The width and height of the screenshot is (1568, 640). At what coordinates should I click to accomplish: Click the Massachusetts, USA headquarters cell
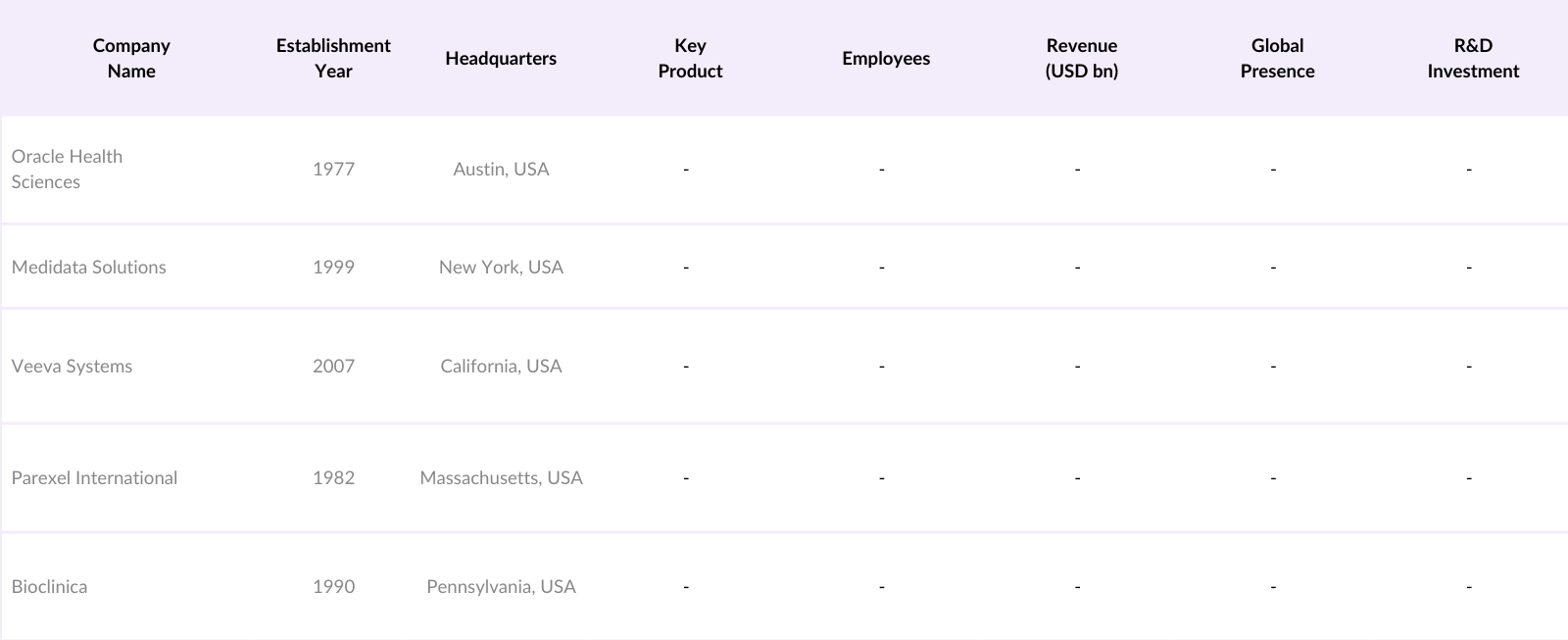point(501,477)
